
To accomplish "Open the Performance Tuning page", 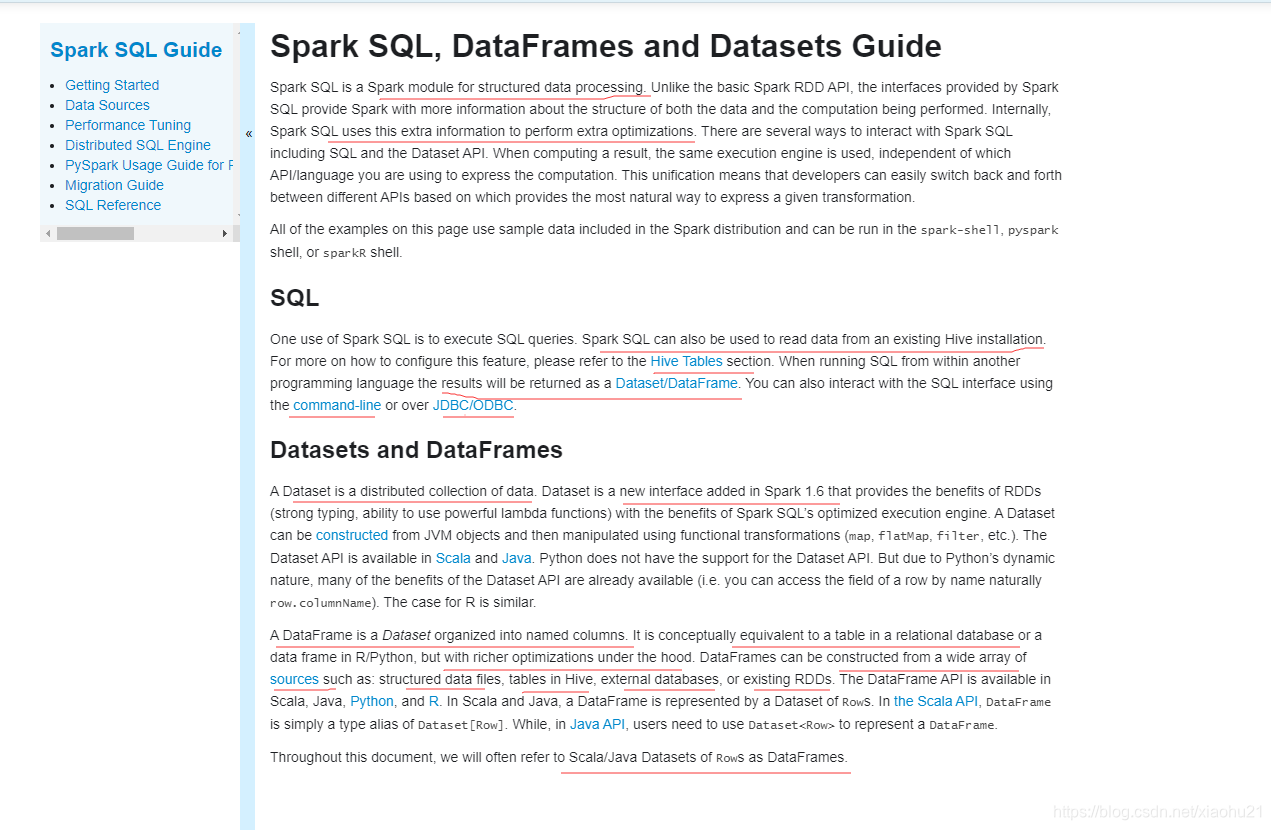I will (x=128, y=125).
